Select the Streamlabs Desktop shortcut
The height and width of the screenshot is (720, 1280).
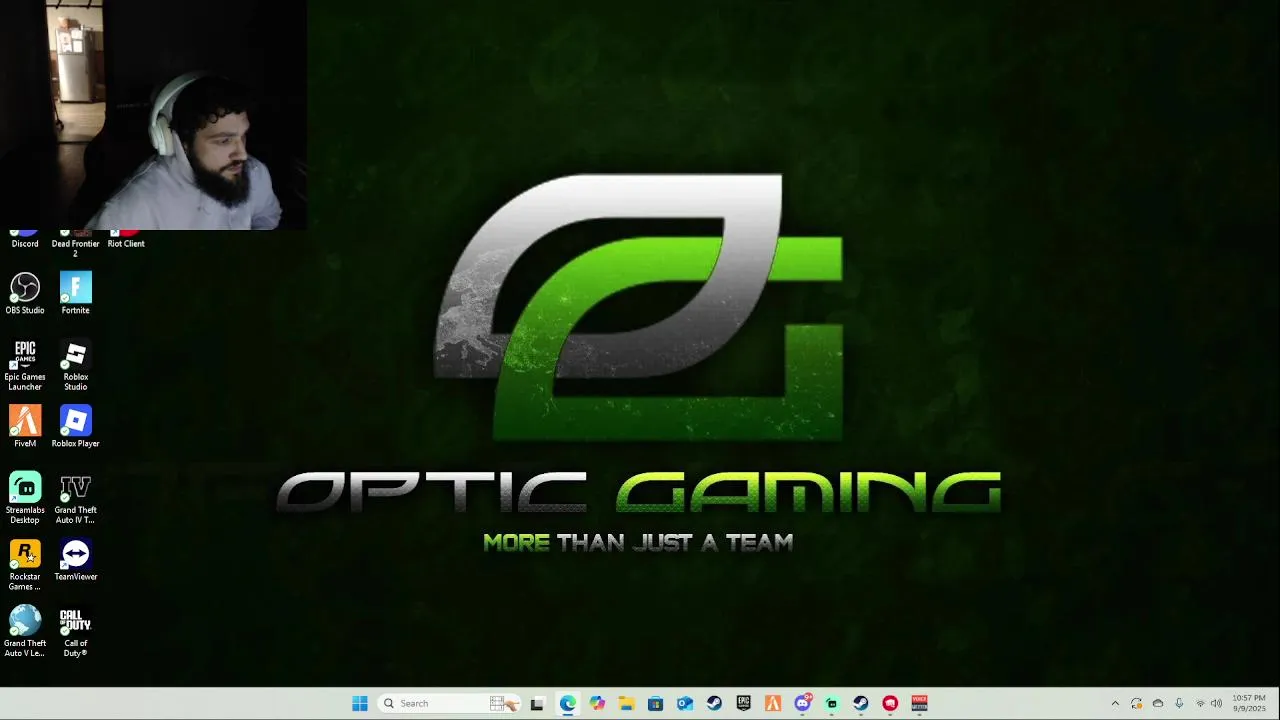click(x=25, y=498)
